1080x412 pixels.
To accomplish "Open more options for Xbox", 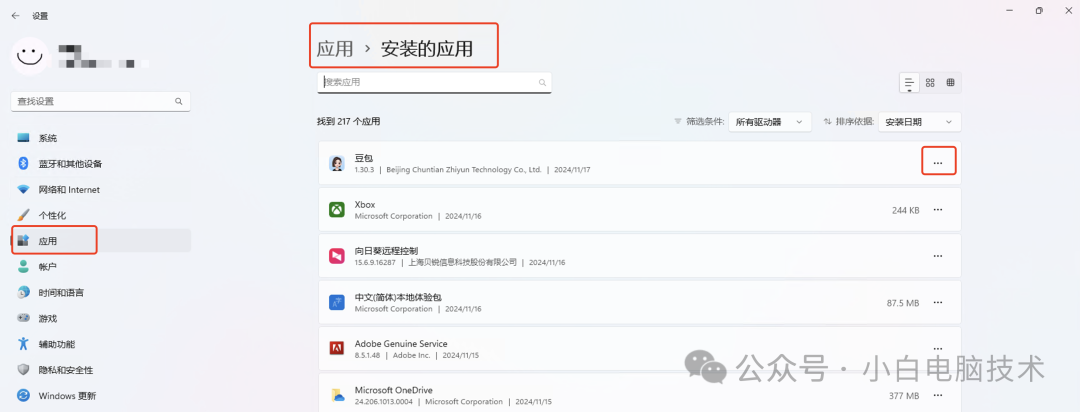I will (937, 209).
